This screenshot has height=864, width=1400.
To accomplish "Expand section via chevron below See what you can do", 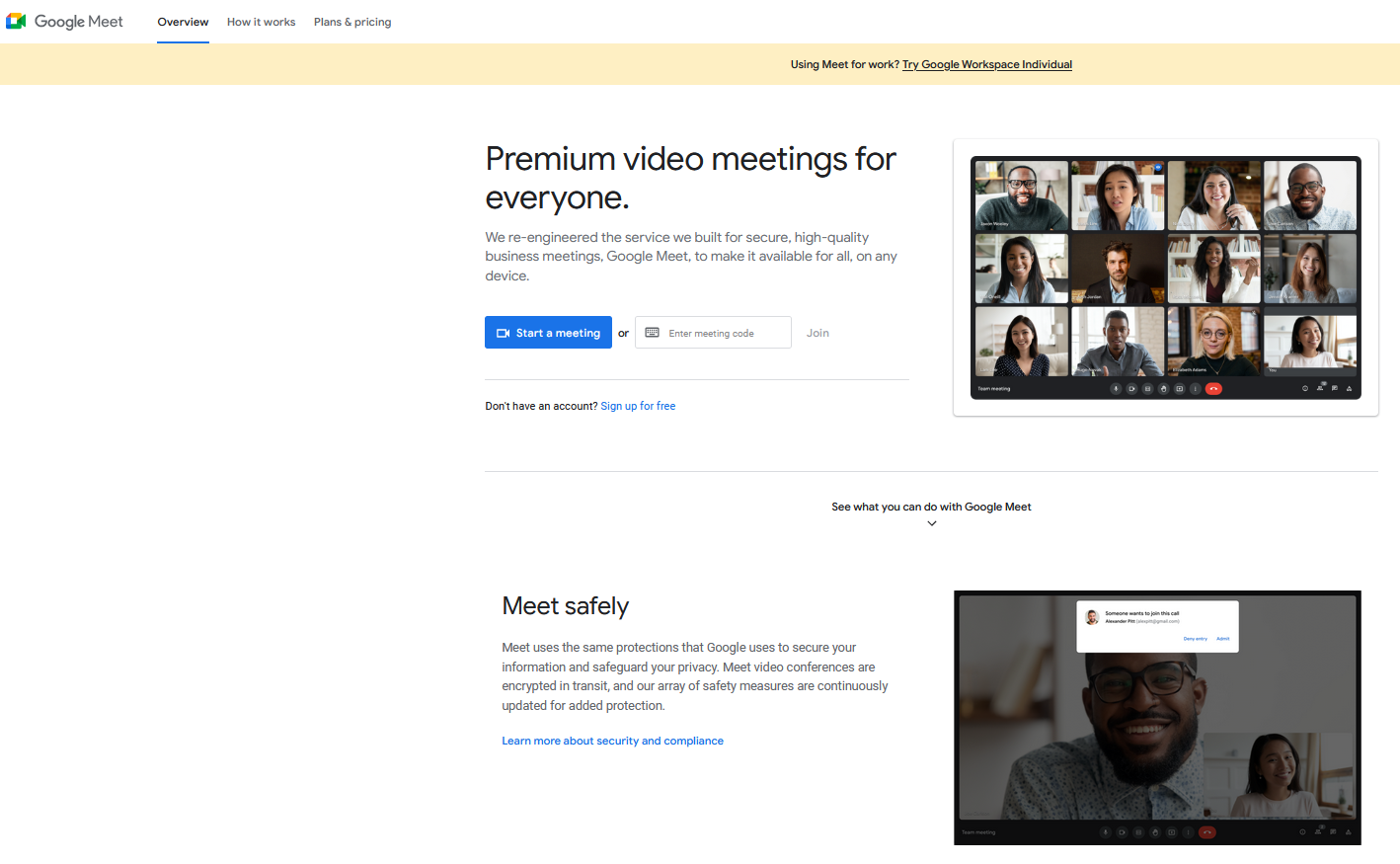I will 931,523.
